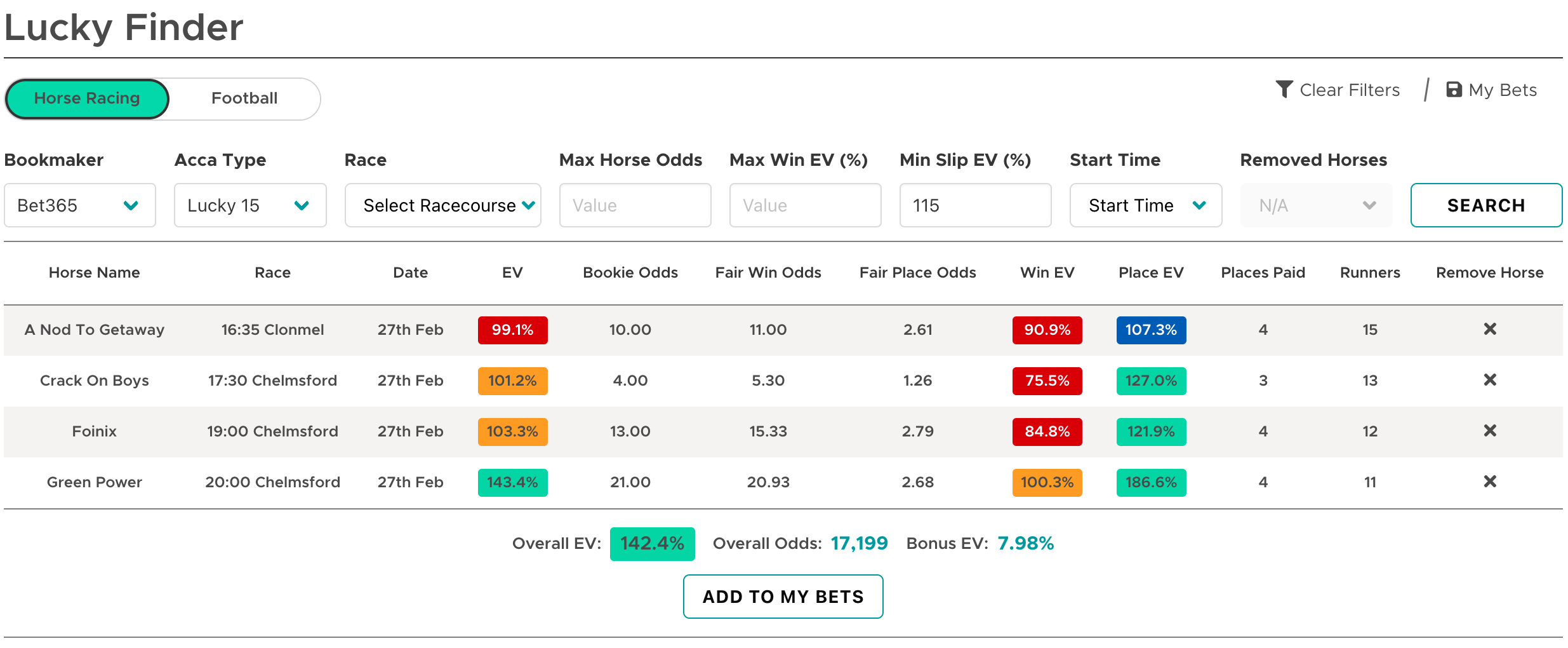
Task: Click the 16:35 Clonmel race cell
Action: tap(273, 330)
